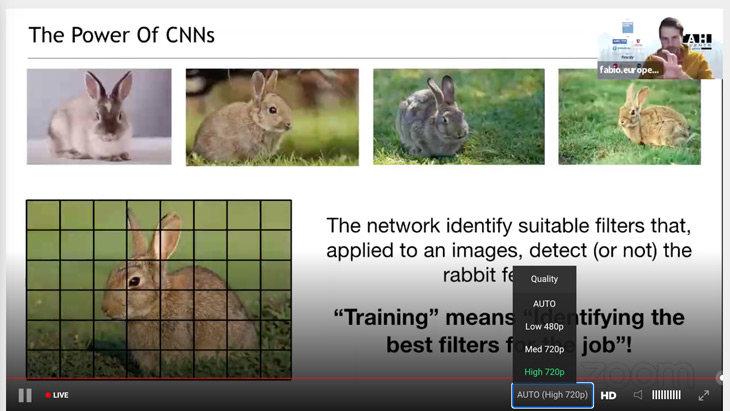Adjust the volume level bars
Screen dimensions: 730x411
point(666,395)
